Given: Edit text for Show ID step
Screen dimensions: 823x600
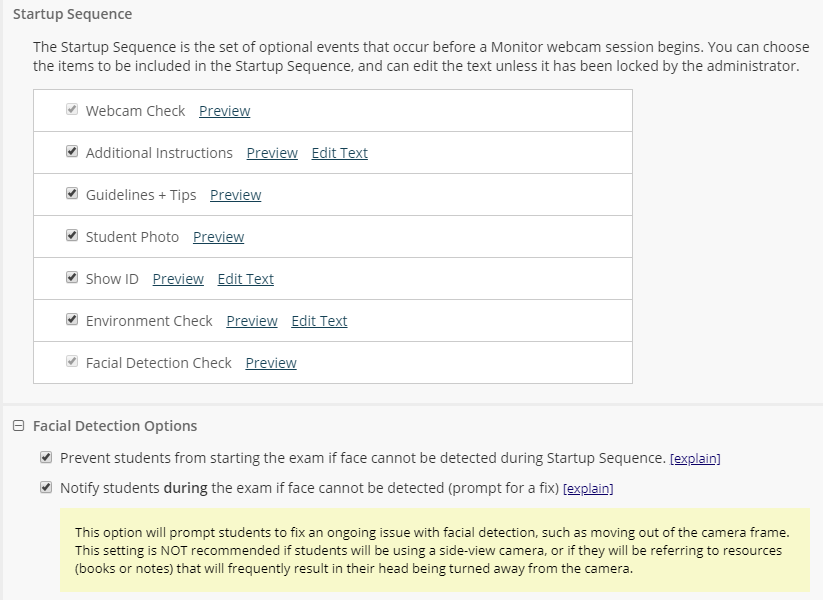Looking at the screenshot, I should 246,279.
